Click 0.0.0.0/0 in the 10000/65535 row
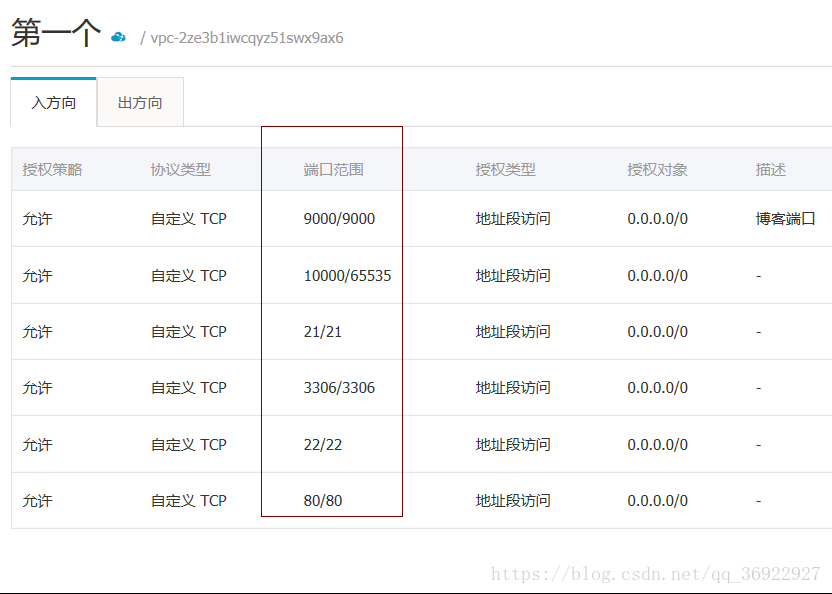832x594 pixels. coord(657,276)
